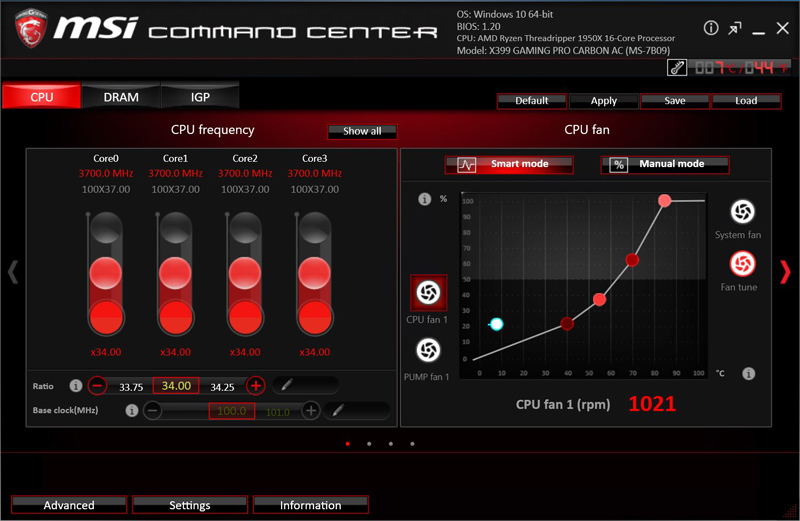Go to previous page with left arrow
The width and height of the screenshot is (800, 521).
pyautogui.click(x=13, y=271)
